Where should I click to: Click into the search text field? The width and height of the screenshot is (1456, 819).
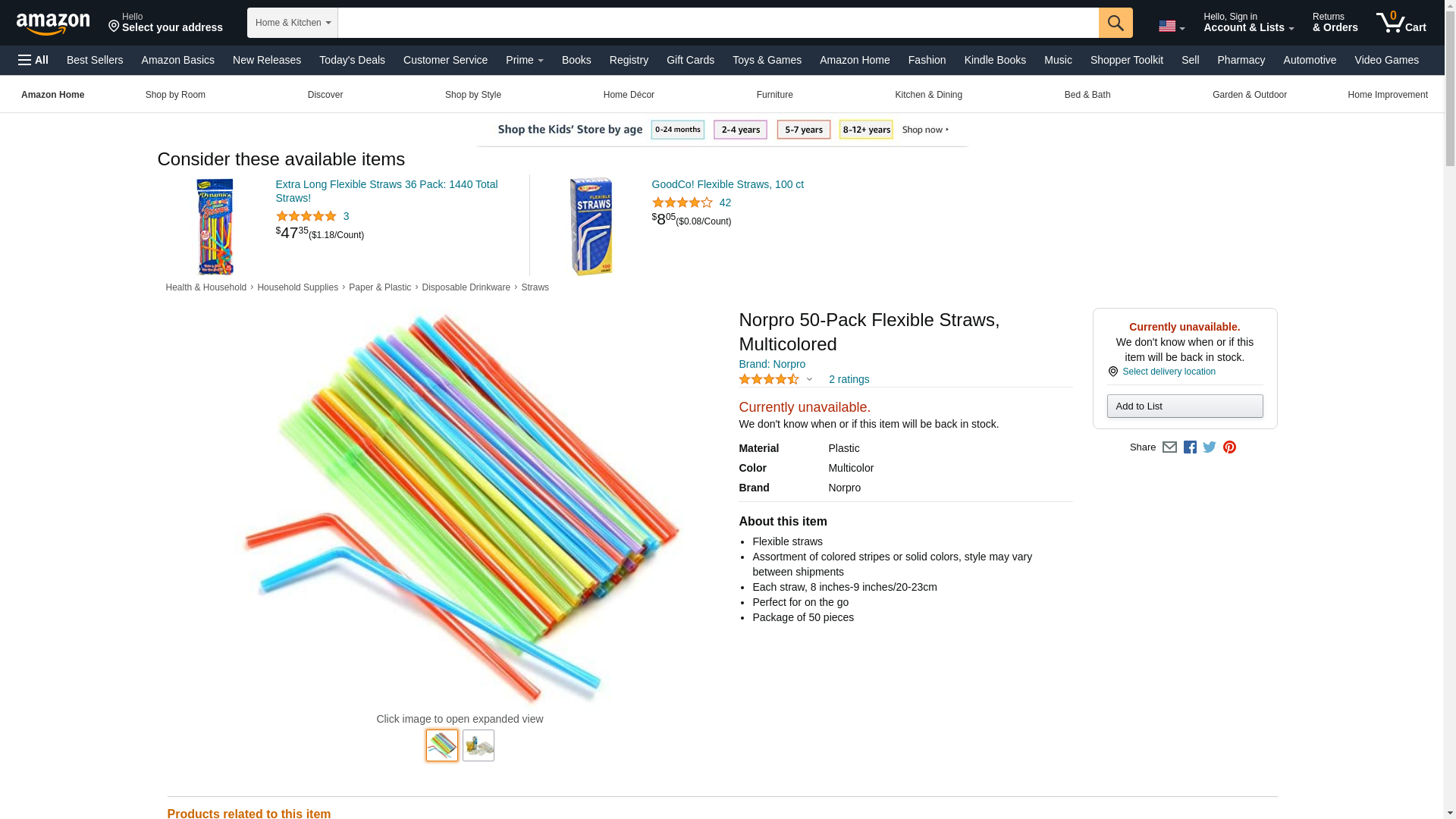[717, 23]
